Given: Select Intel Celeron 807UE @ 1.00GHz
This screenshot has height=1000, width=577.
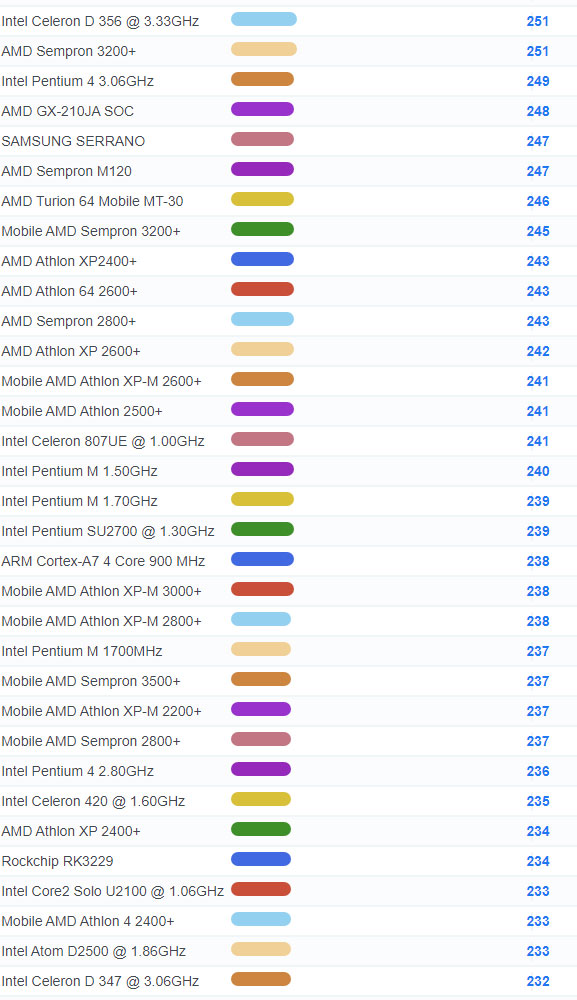Looking at the screenshot, I should pyautogui.click(x=103, y=441).
